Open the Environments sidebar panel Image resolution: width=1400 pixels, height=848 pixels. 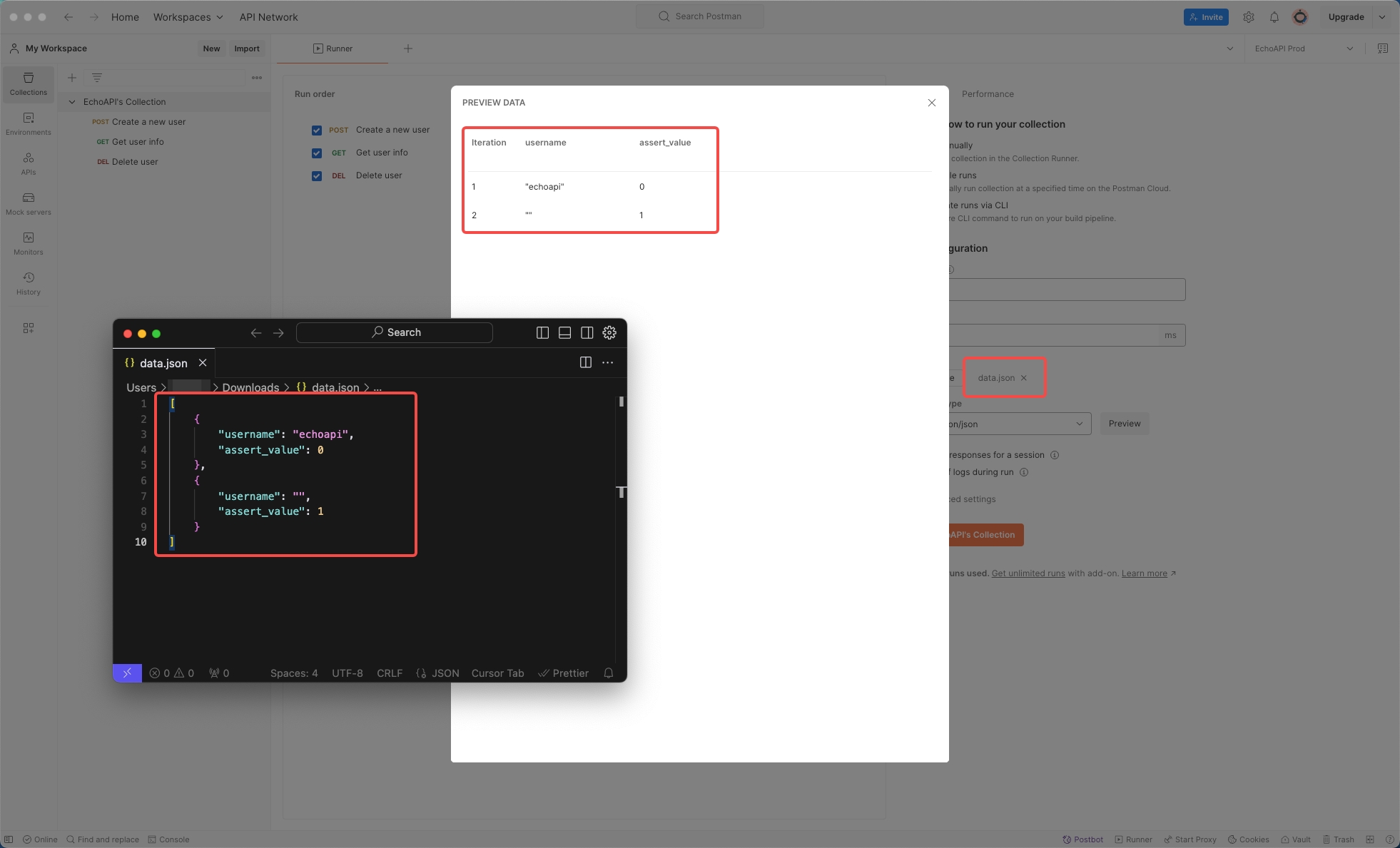pyautogui.click(x=29, y=123)
